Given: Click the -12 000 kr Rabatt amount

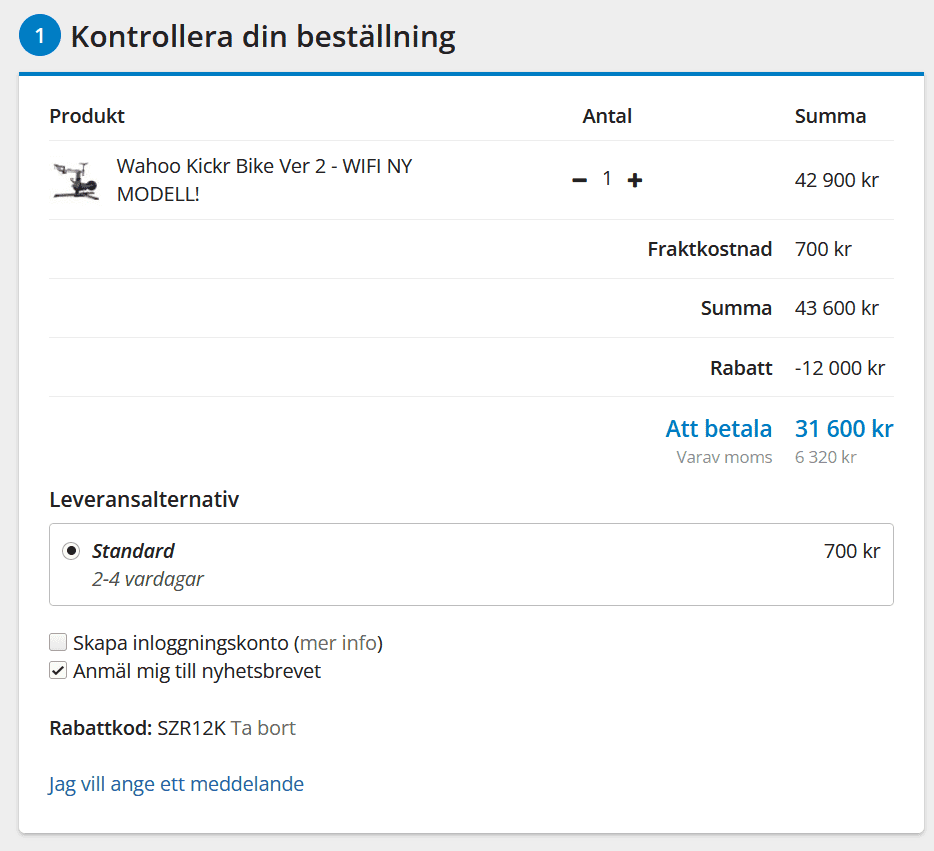Looking at the screenshot, I should pyautogui.click(x=839, y=368).
